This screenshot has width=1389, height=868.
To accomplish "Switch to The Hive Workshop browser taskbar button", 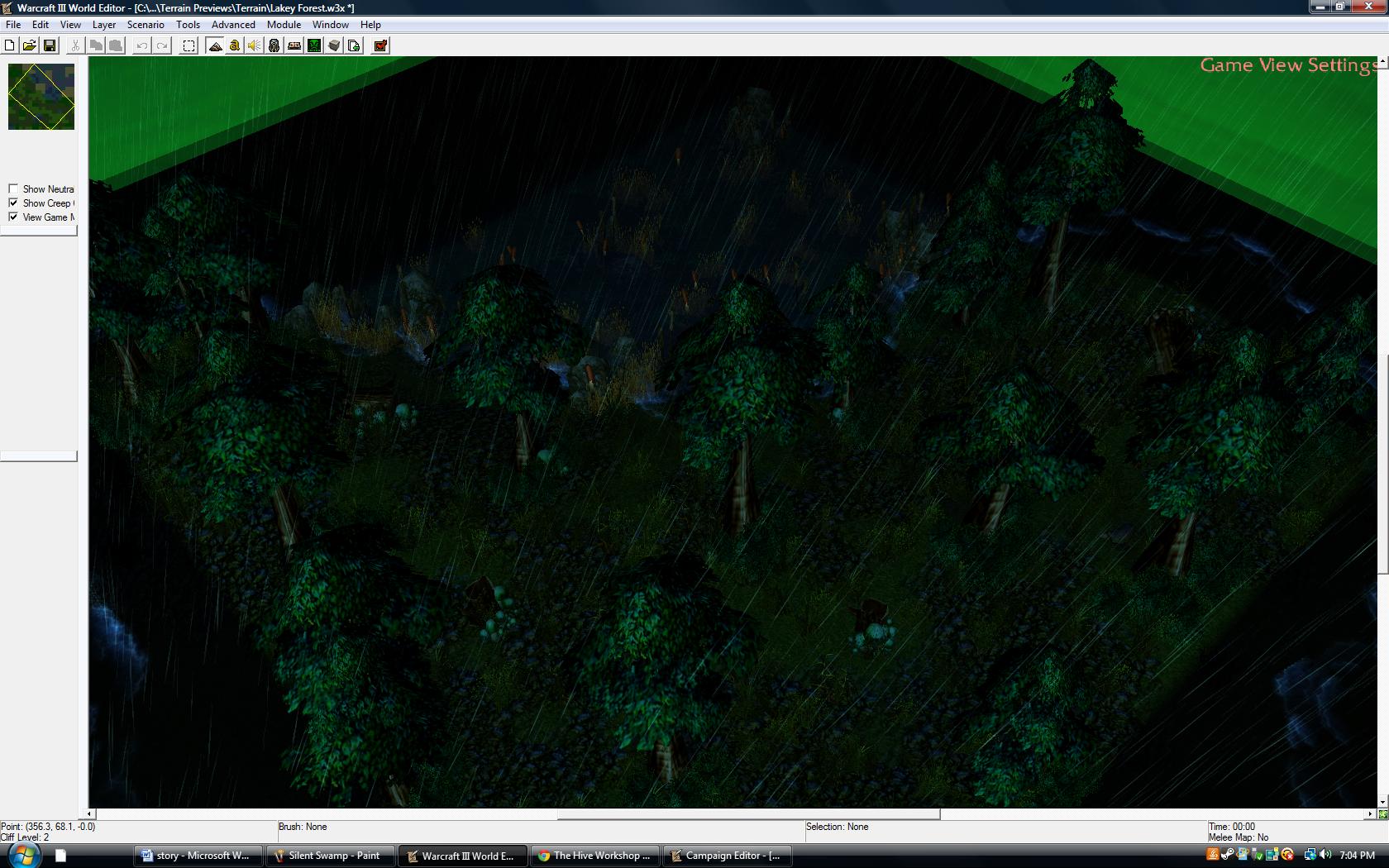I will [595, 856].
